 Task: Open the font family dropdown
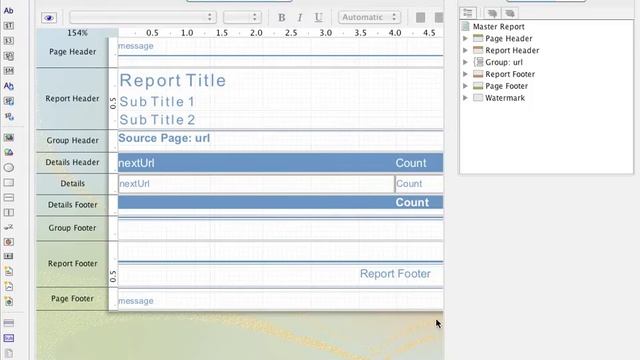143,17
